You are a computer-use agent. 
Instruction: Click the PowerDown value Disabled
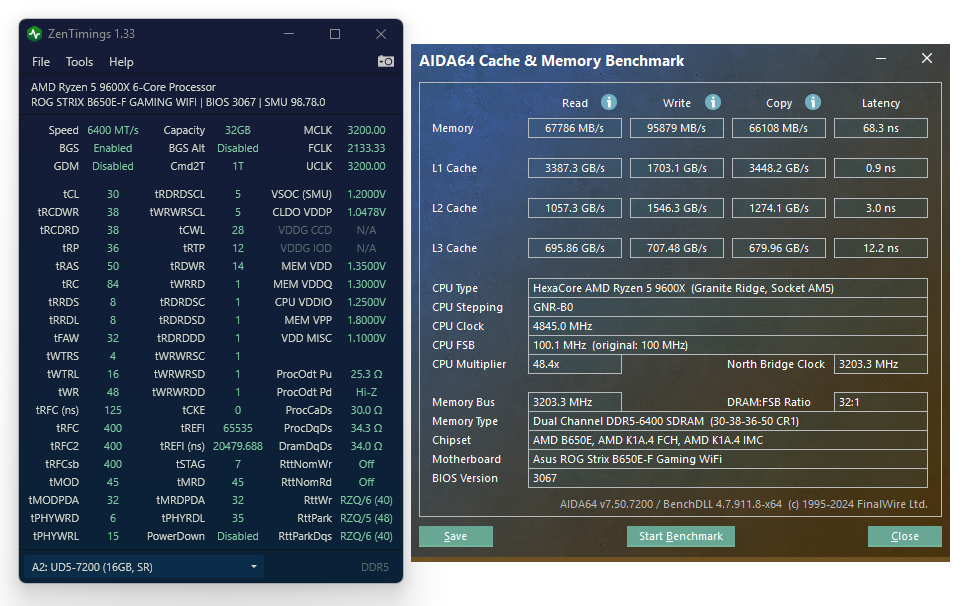pos(238,536)
